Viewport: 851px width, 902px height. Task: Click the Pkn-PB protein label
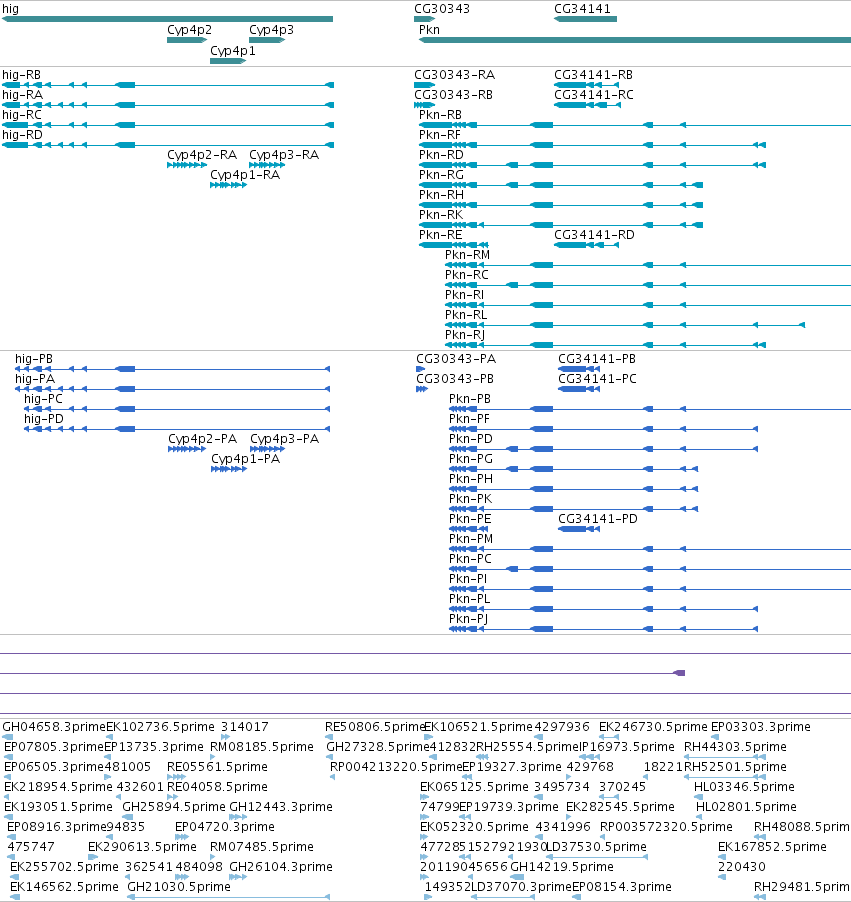pos(470,399)
